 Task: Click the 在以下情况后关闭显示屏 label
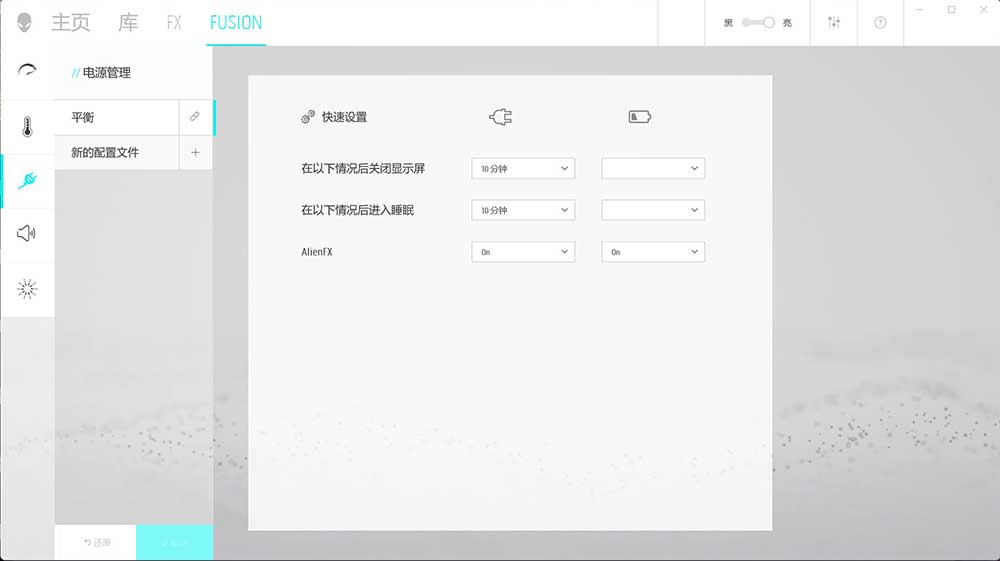pos(363,168)
